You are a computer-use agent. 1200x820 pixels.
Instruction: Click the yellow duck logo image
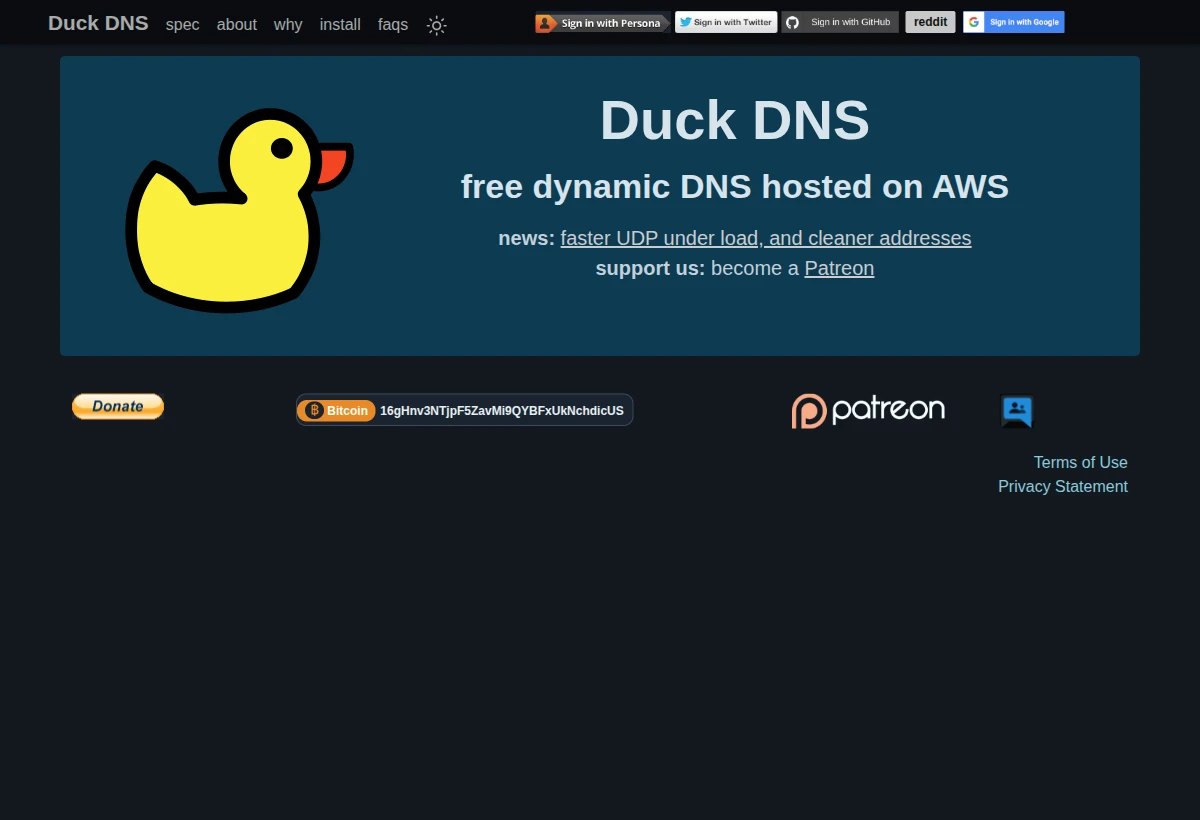(239, 209)
